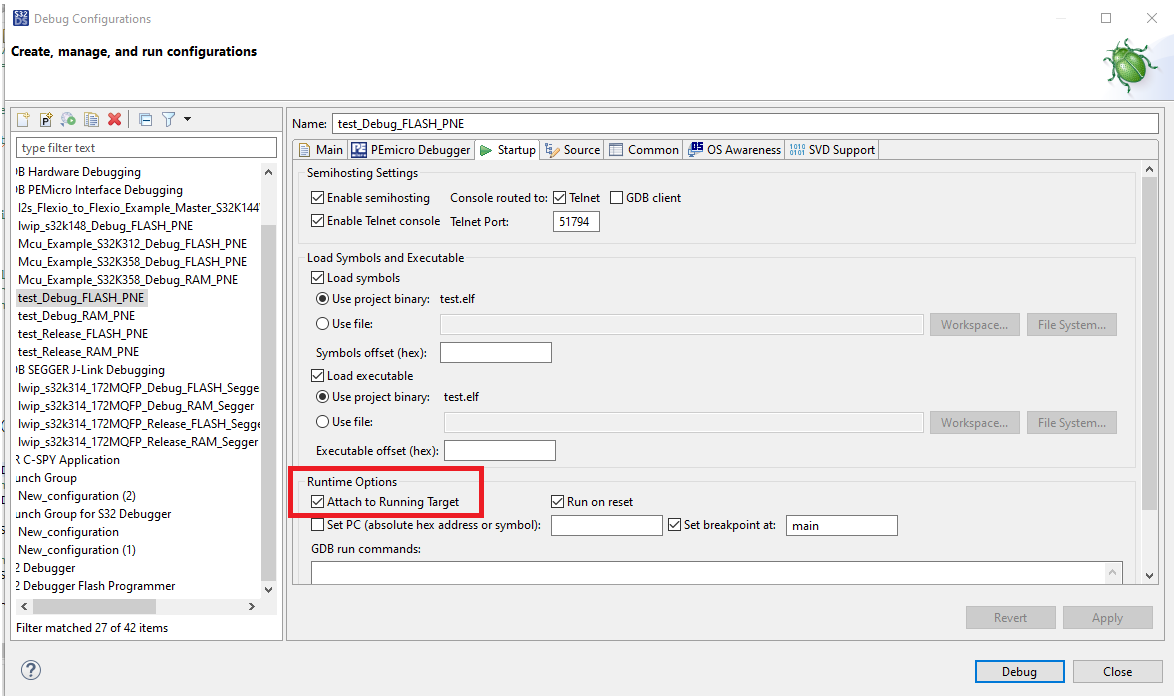1174x696 pixels.
Task: Select test_Debug_RAM_PNE configuration
Action: click(x=76, y=316)
